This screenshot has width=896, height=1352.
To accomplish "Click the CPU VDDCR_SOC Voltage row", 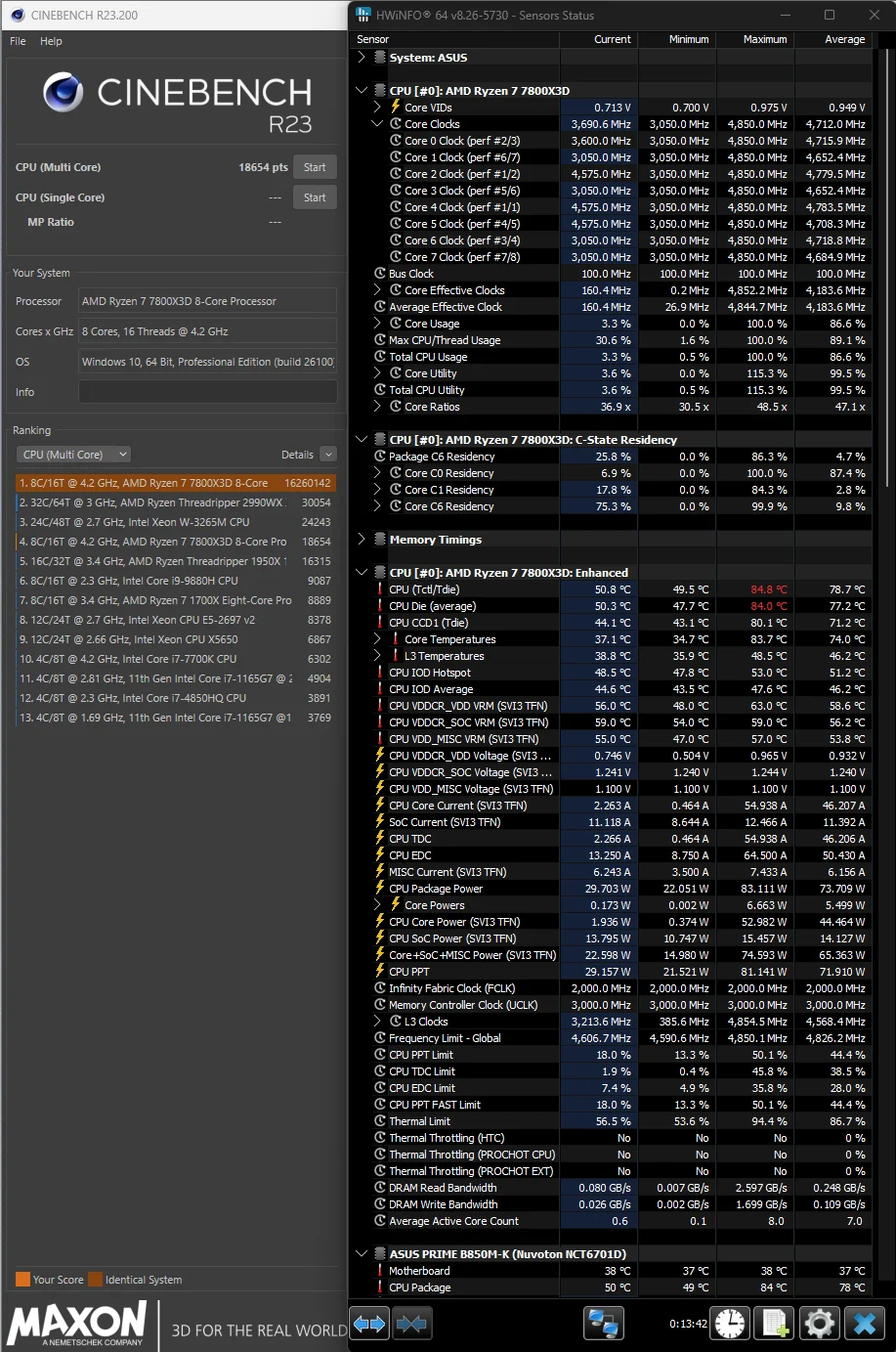I will [612, 772].
